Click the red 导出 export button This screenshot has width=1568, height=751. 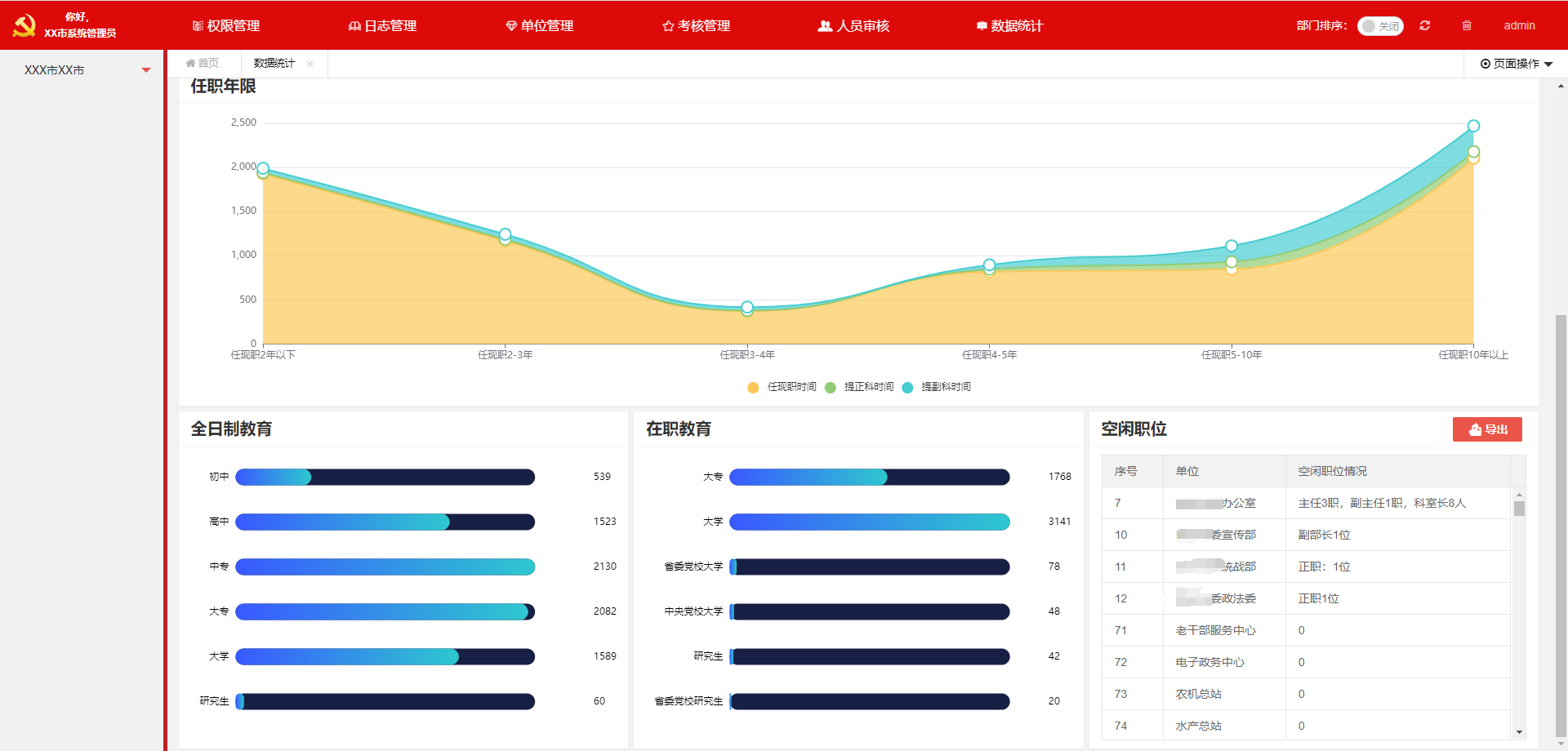pyautogui.click(x=1487, y=429)
